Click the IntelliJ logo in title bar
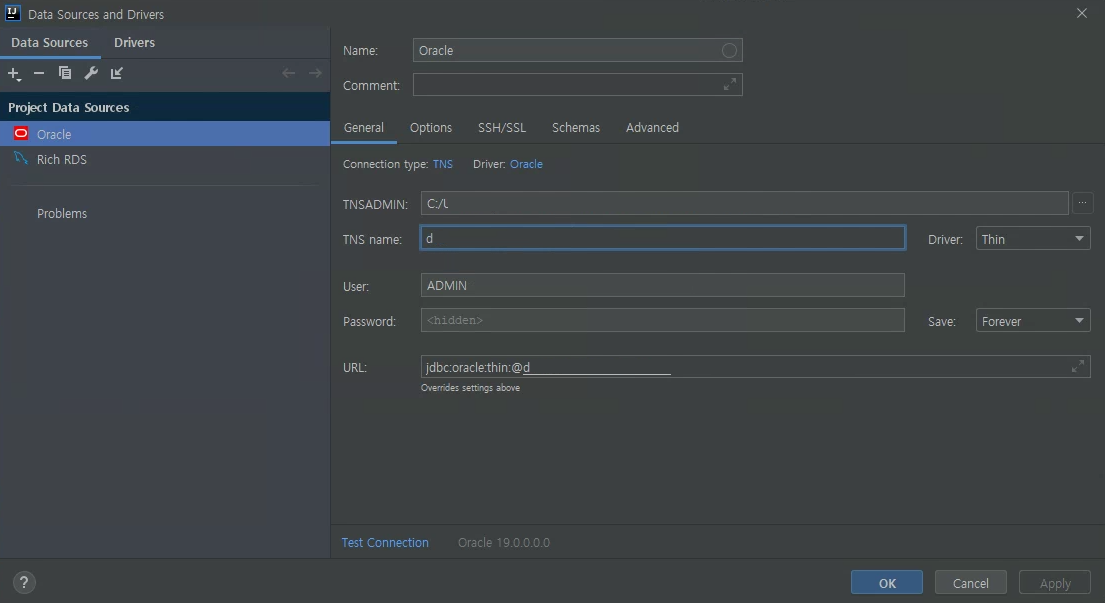The height and width of the screenshot is (603, 1105). click(x=13, y=13)
